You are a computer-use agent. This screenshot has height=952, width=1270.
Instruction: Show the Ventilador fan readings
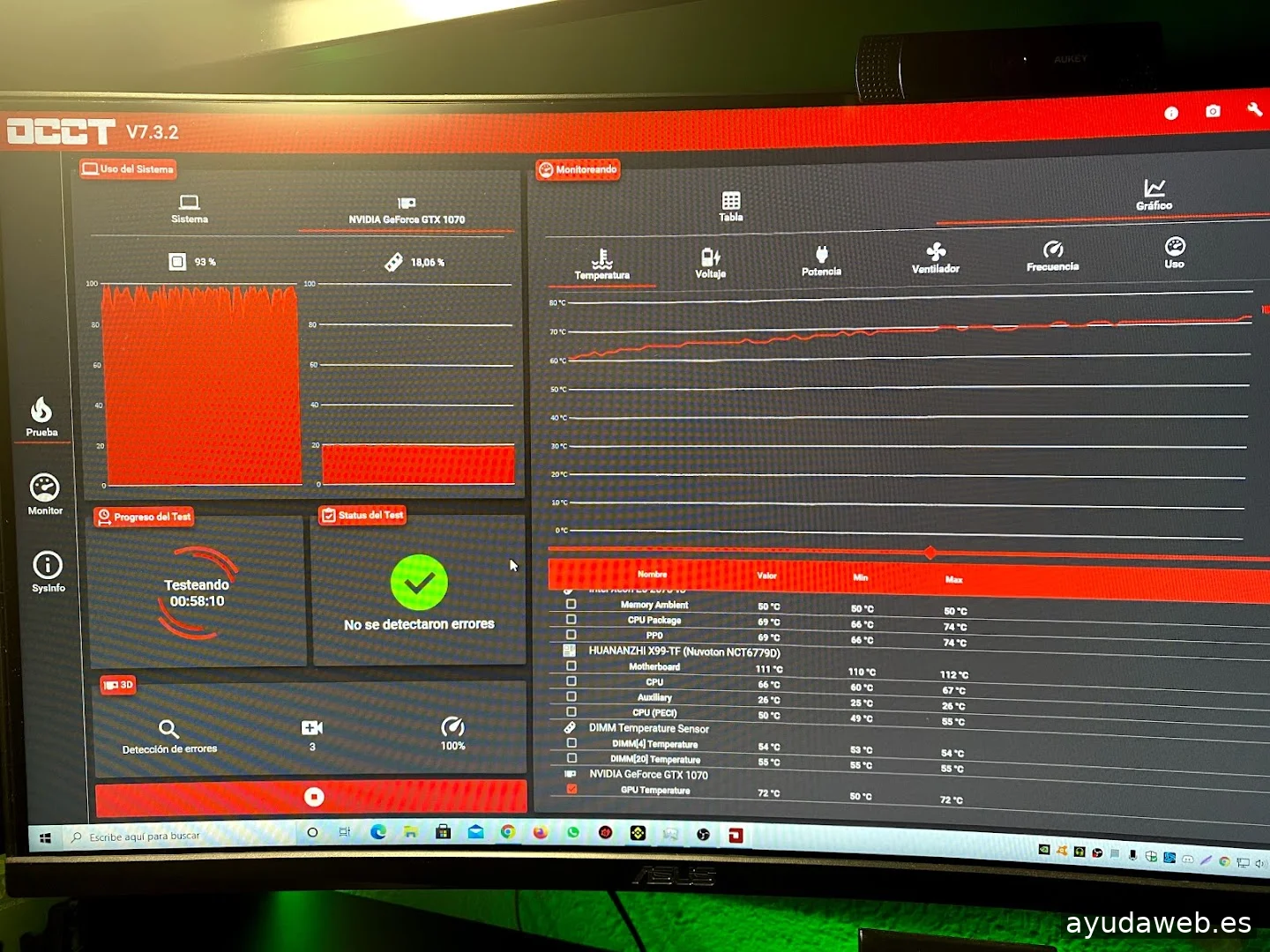pyautogui.click(x=936, y=258)
